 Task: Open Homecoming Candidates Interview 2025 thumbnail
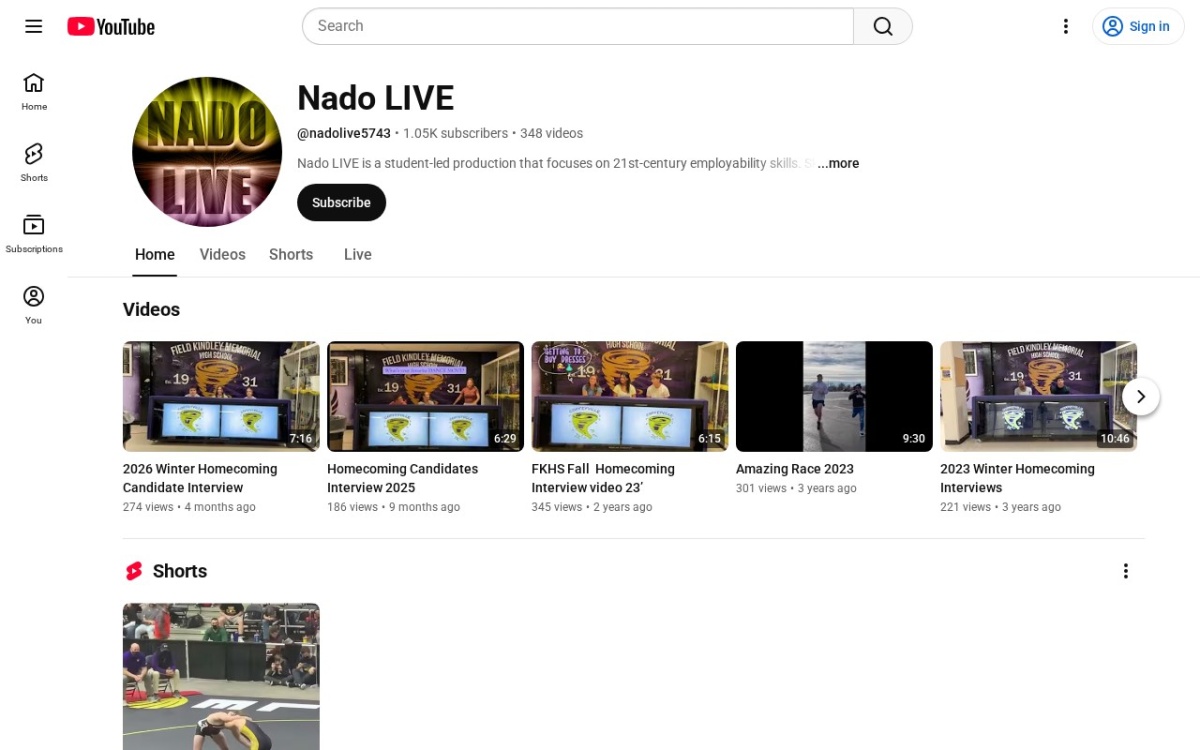[425, 396]
